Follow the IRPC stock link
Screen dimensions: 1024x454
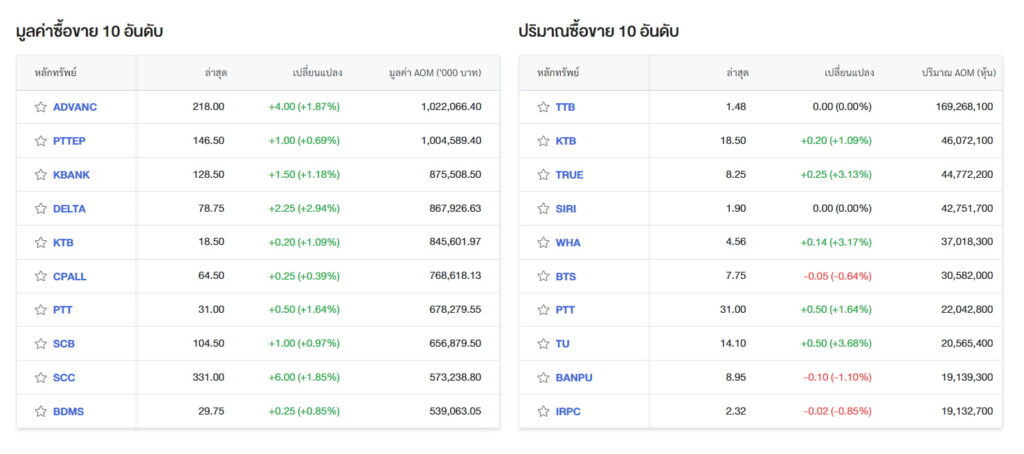(x=568, y=412)
